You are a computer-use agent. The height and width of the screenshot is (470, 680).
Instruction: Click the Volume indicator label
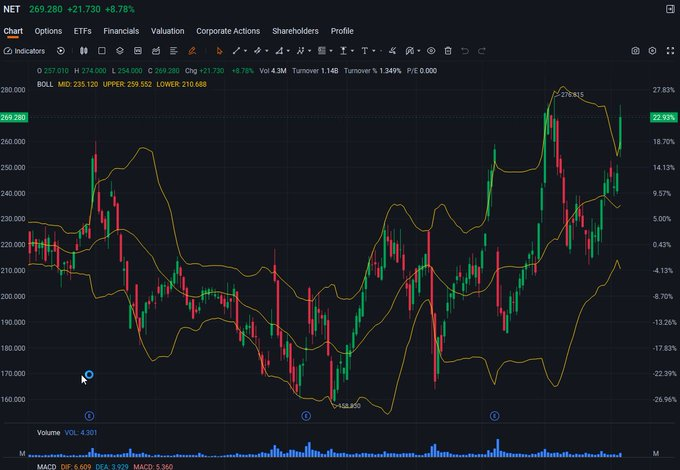tap(49, 433)
